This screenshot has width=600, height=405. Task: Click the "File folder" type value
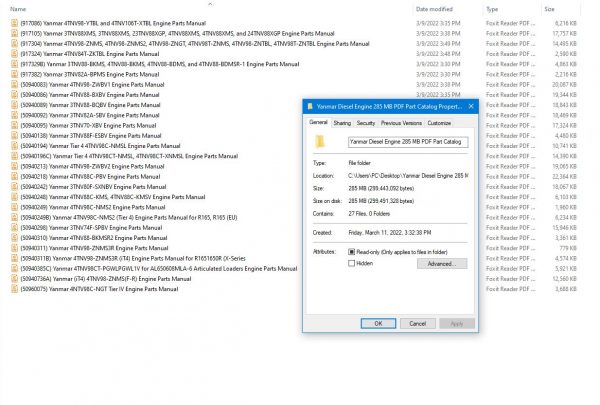point(359,163)
